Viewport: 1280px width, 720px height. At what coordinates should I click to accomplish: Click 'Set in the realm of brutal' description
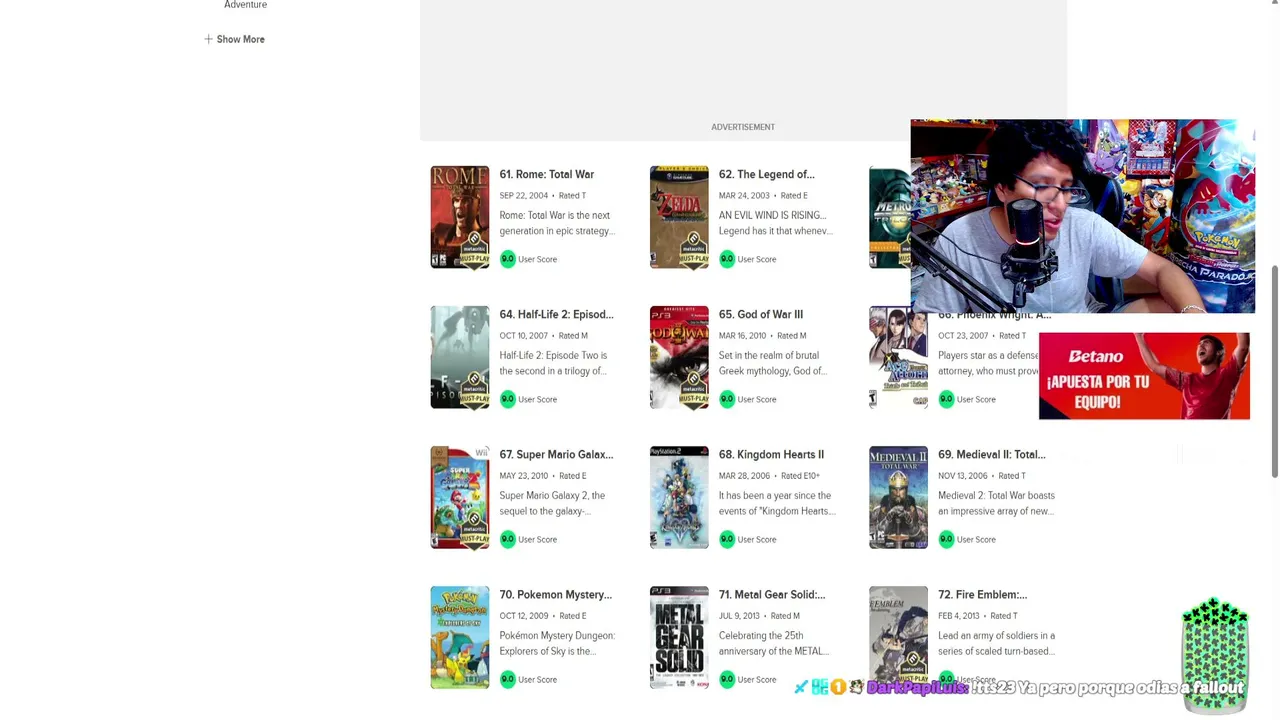(772, 363)
